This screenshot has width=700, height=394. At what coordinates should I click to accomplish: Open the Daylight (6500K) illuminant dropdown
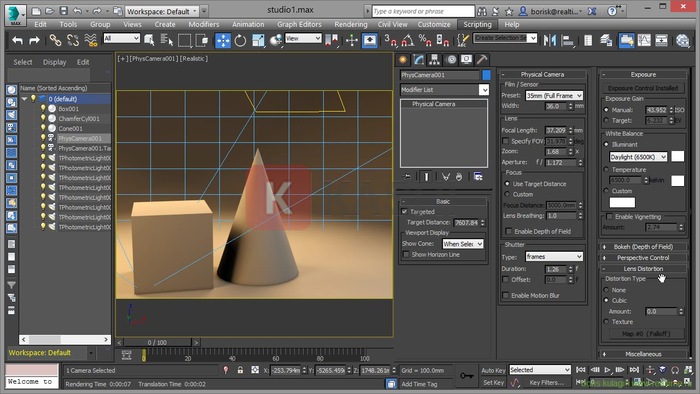(x=638, y=157)
